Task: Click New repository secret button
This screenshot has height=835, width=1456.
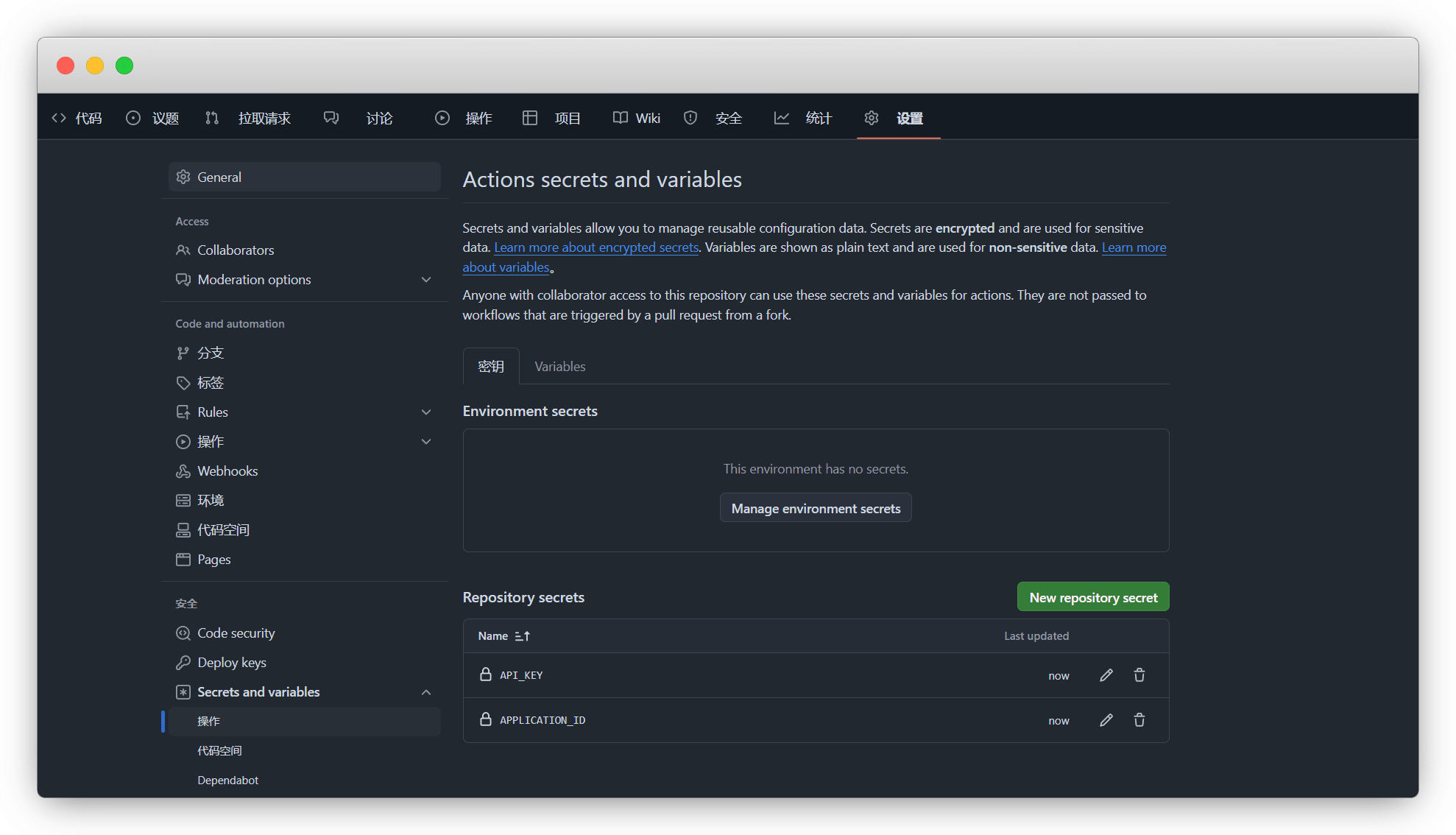Action: coord(1092,597)
